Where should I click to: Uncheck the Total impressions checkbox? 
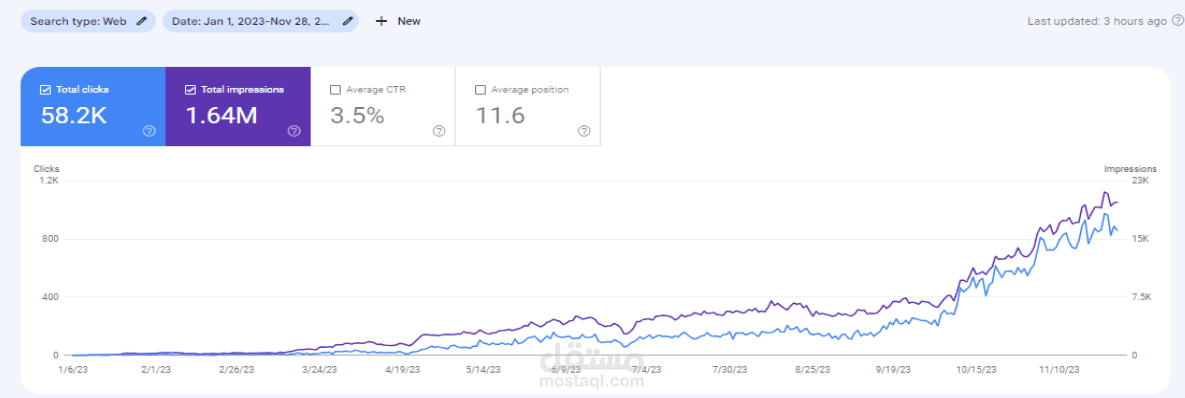pos(190,90)
